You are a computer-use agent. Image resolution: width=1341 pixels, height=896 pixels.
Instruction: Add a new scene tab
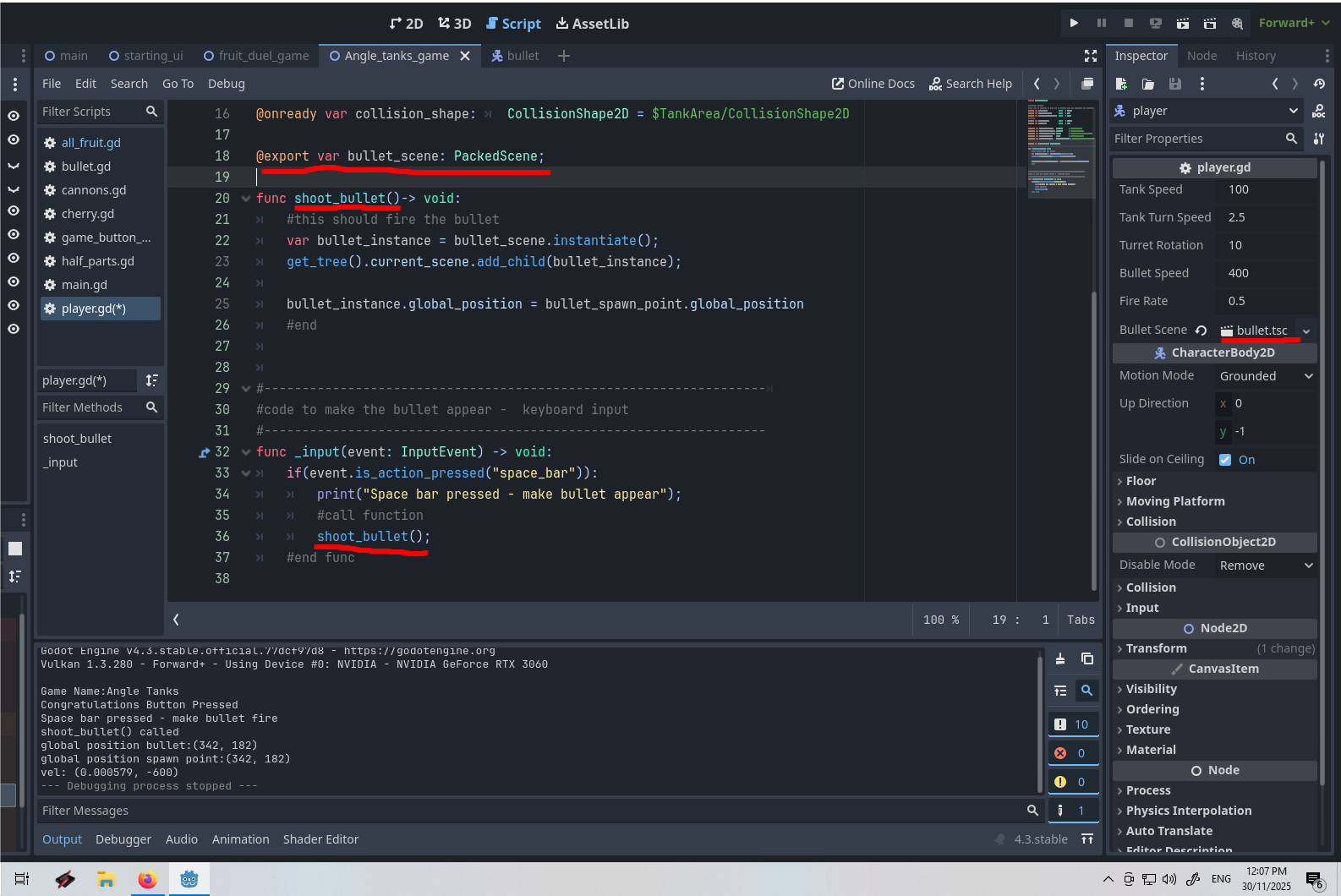click(564, 56)
